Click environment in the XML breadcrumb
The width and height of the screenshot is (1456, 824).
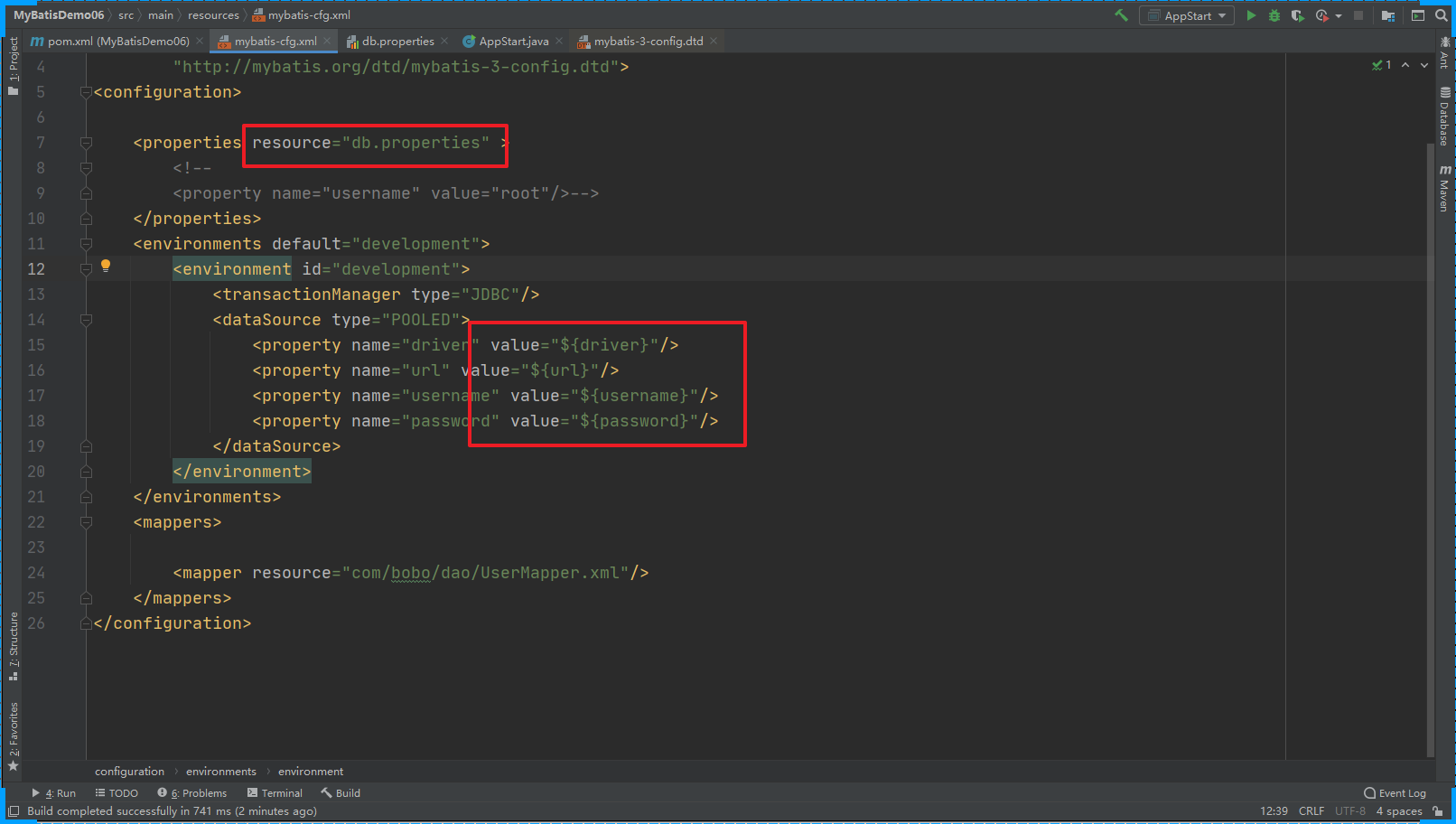pos(311,772)
